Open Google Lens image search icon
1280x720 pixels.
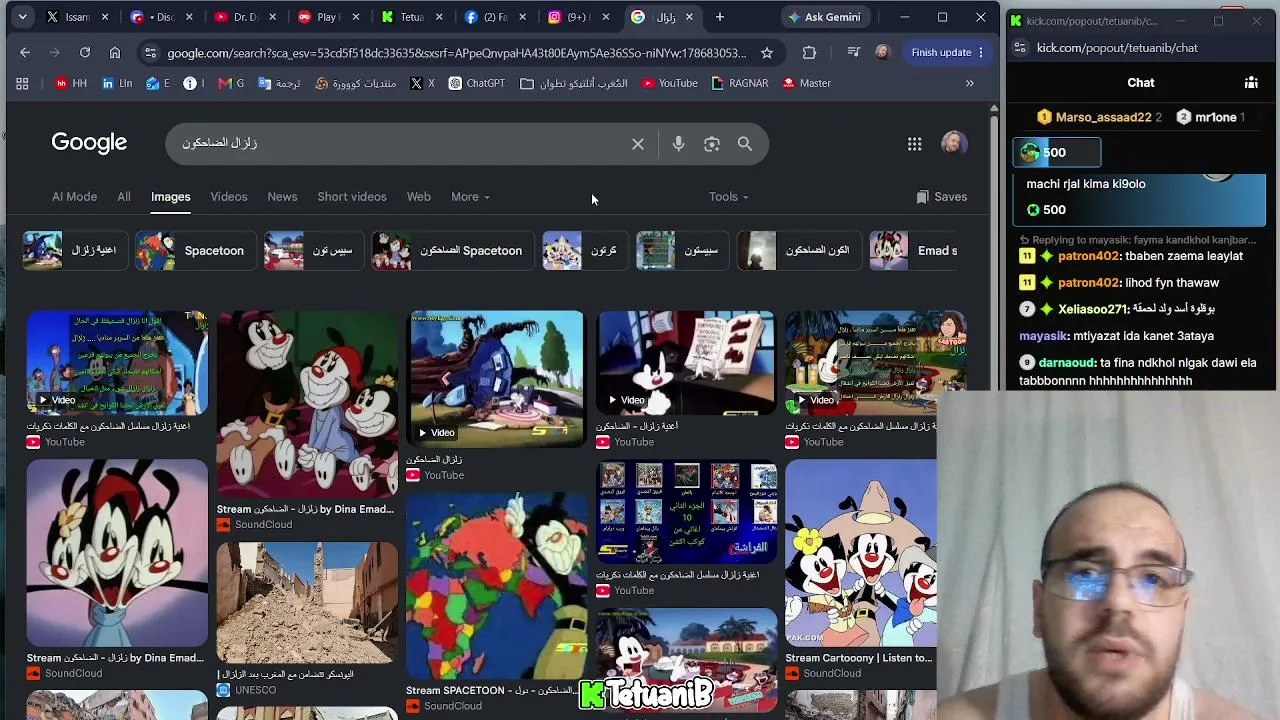[x=712, y=144]
